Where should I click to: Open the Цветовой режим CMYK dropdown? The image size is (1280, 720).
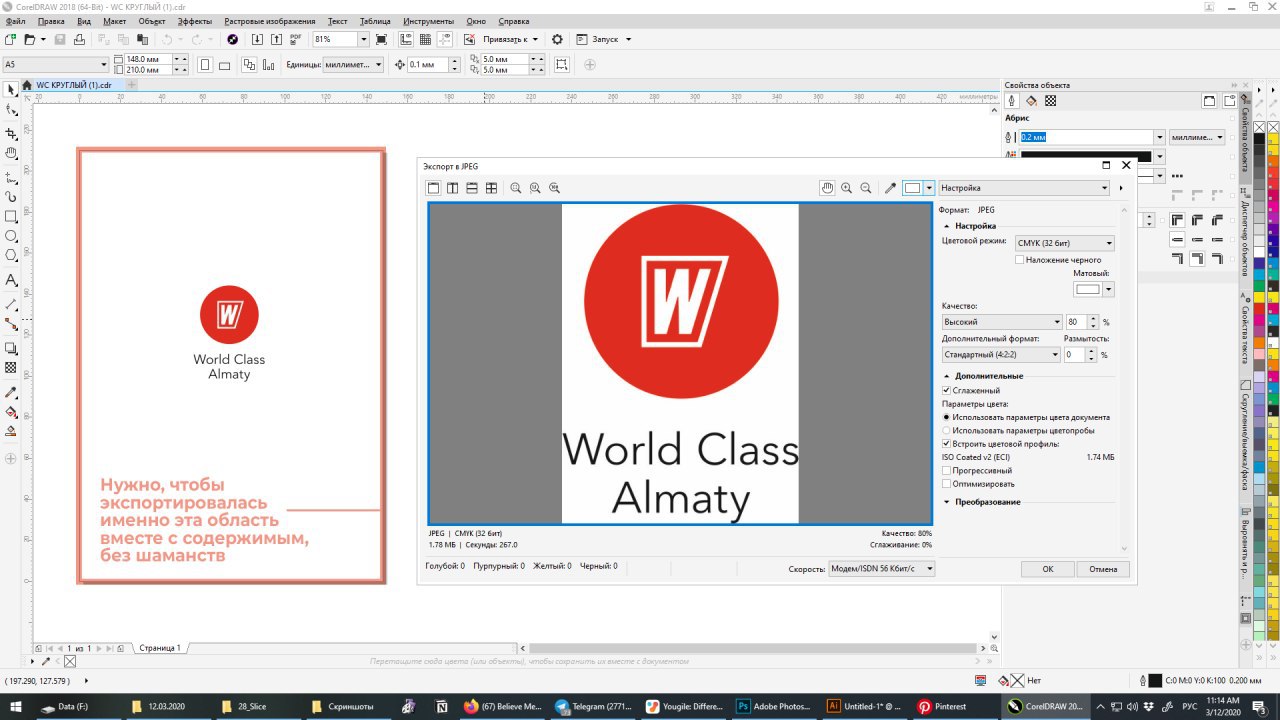1064,243
